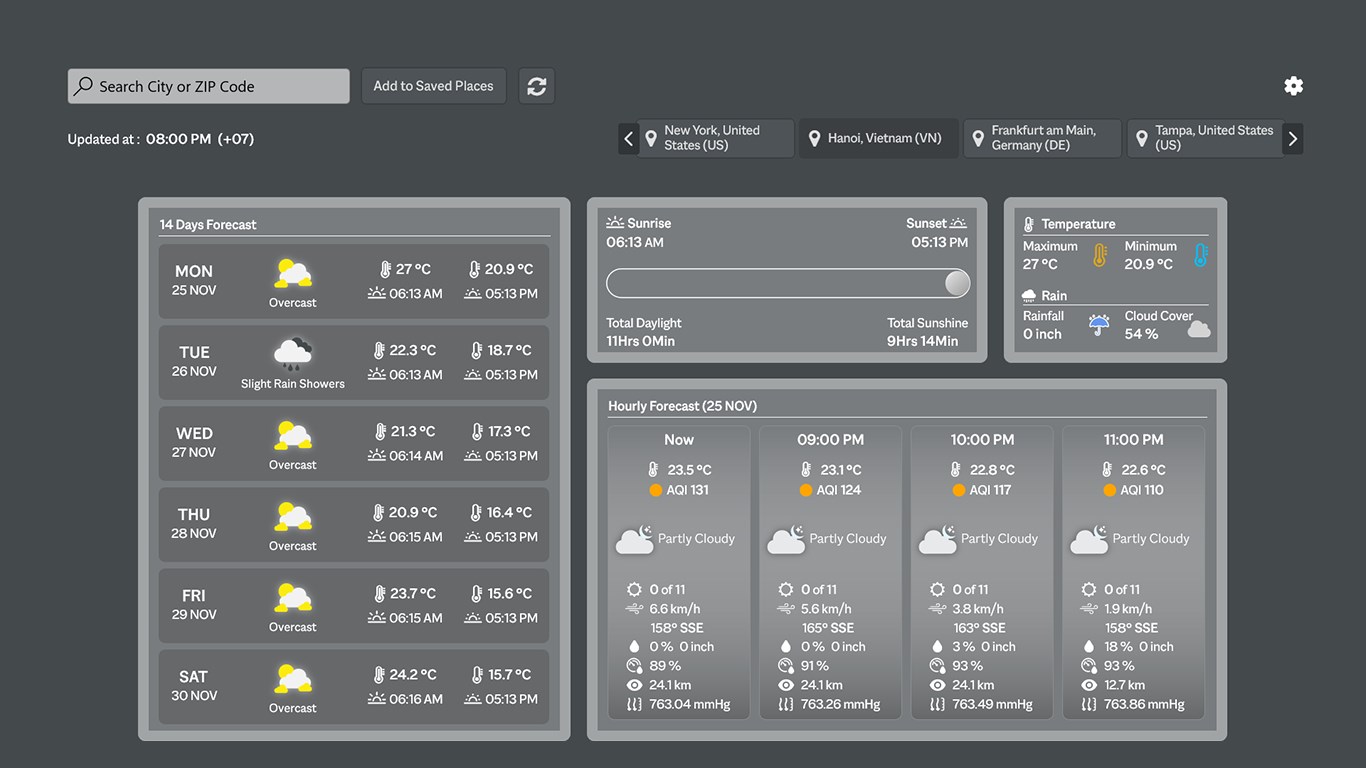Expand previous saved places with left chevron
The width and height of the screenshot is (1366, 768).
[628, 138]
